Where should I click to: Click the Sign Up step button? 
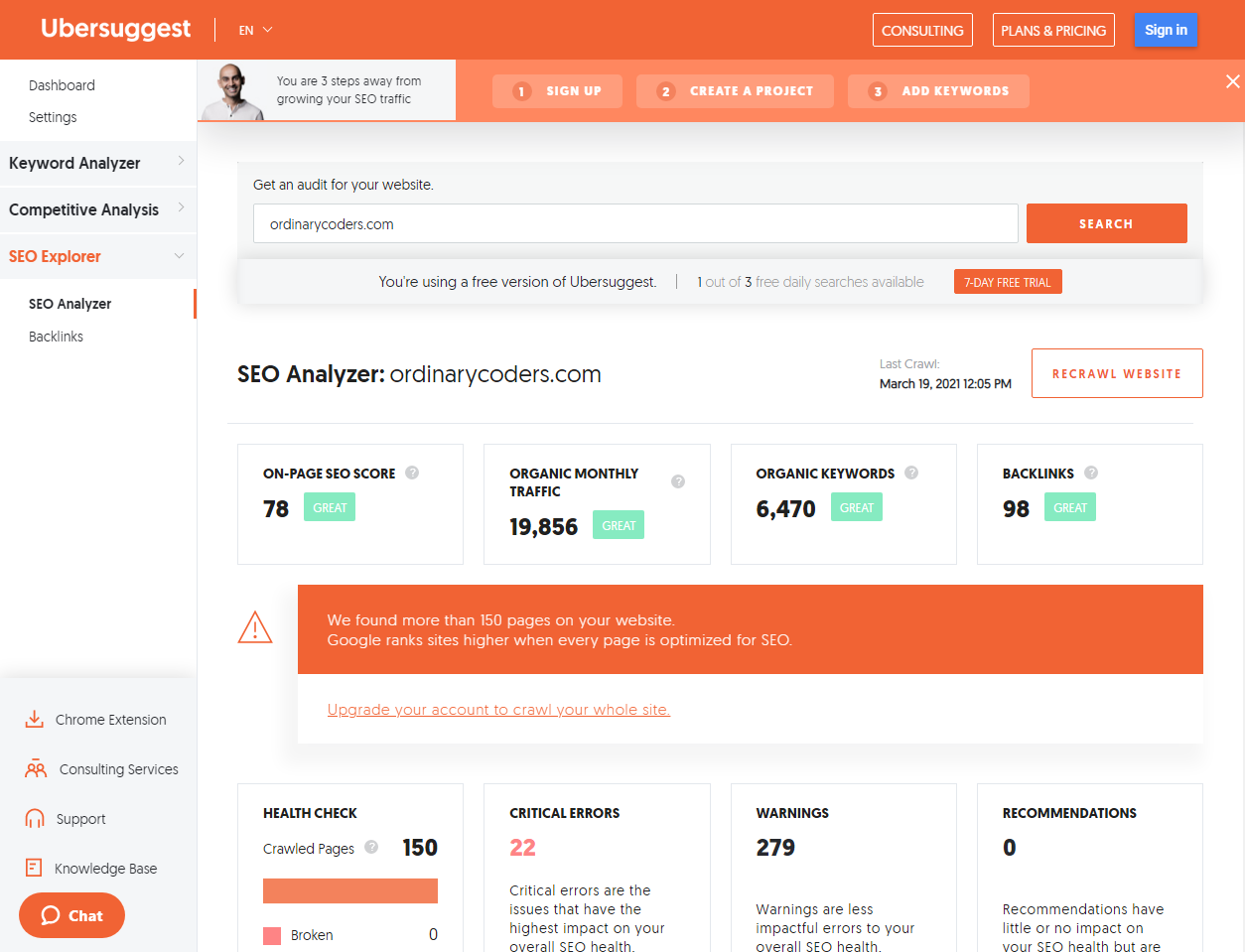coord(557,91)
